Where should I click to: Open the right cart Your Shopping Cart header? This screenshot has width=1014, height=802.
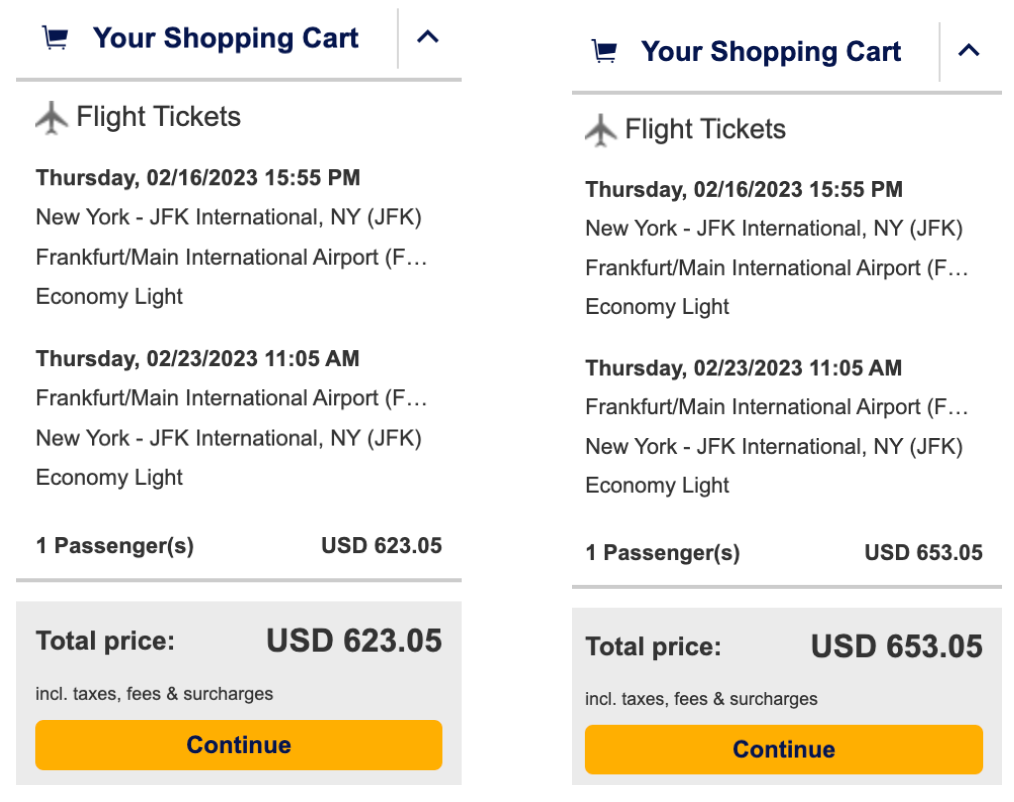click(x=771, y=50)
